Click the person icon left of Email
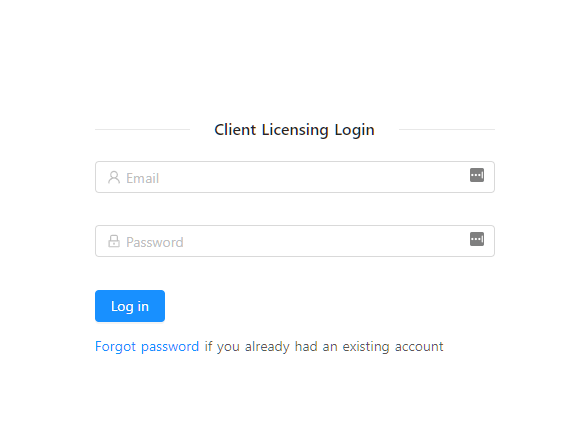The height and width of the screenshot is (440, 577). coord(114,177)
